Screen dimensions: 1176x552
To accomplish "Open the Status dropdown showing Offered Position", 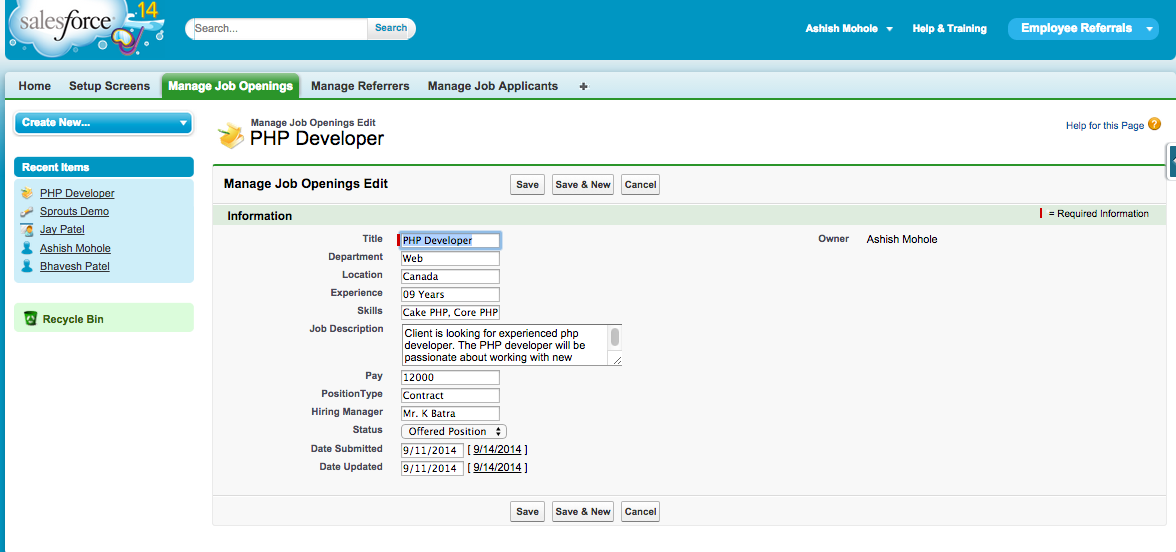I will (x=454, y=432).
